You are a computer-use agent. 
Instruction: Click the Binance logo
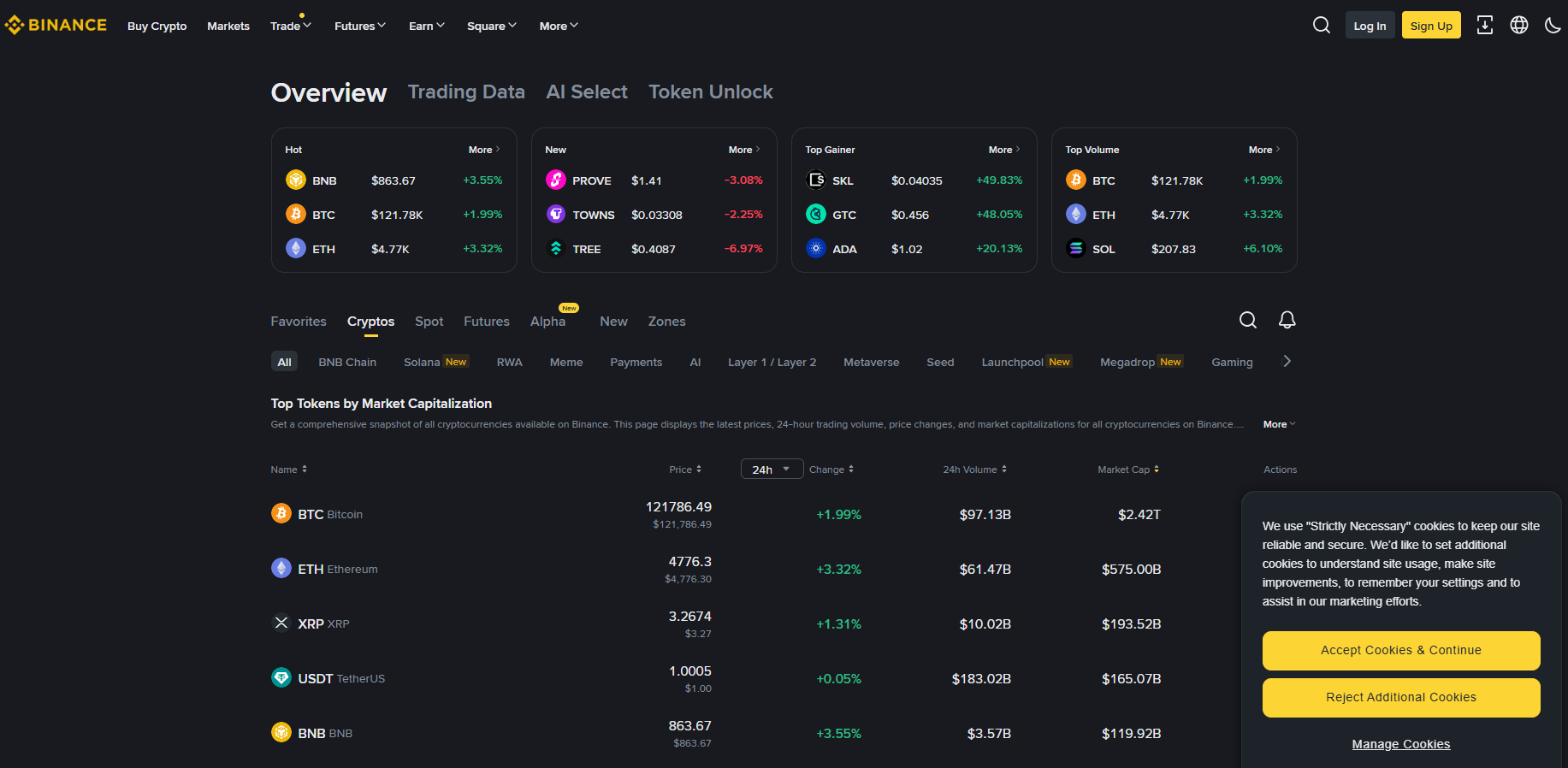pos(56,26)
